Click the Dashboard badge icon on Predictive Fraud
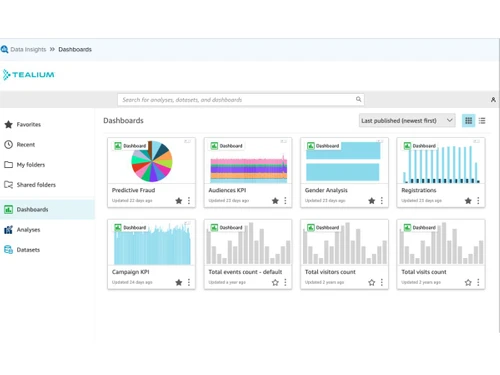Viewport: 500px width, 375px height. (x=118, y=146)
